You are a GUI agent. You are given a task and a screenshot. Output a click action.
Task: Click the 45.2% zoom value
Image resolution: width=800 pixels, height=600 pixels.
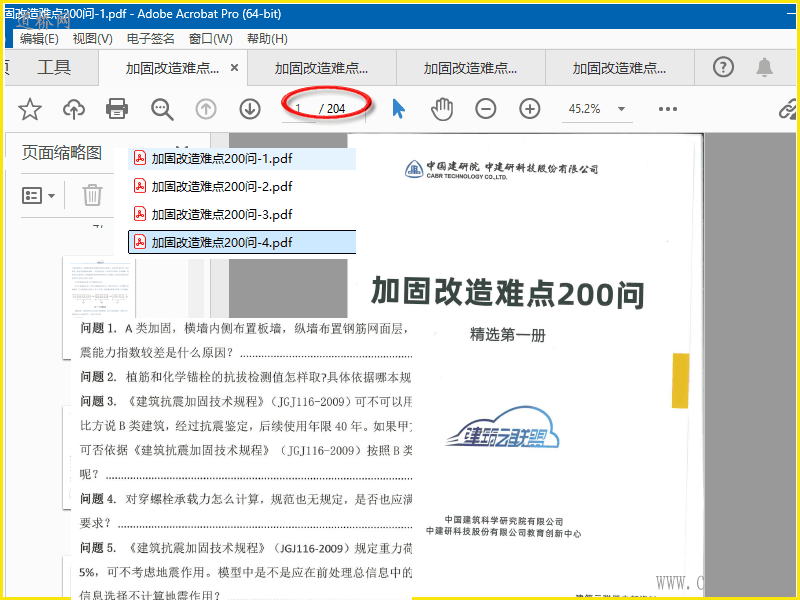click(x=584, y=109)
